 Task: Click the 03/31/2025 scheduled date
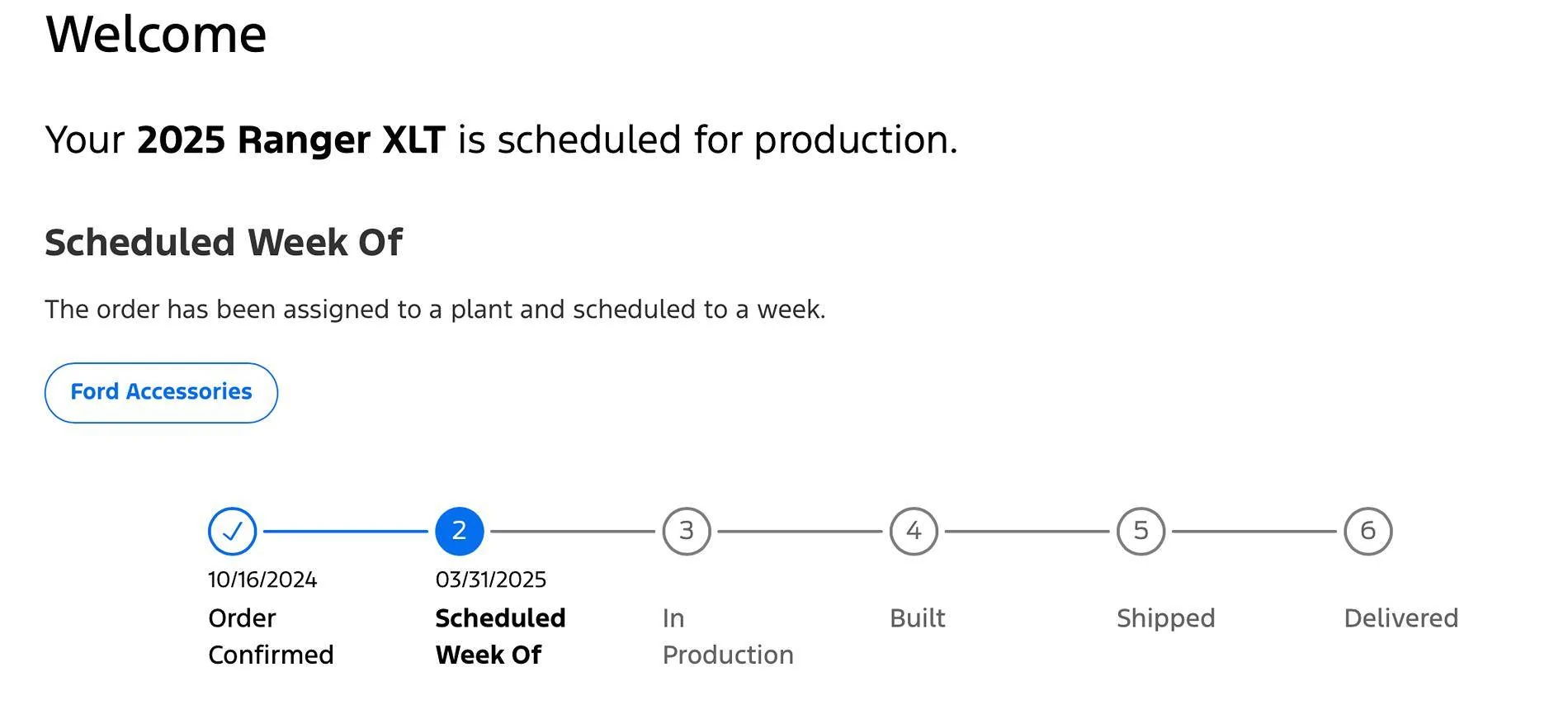[x=491, y=580]
